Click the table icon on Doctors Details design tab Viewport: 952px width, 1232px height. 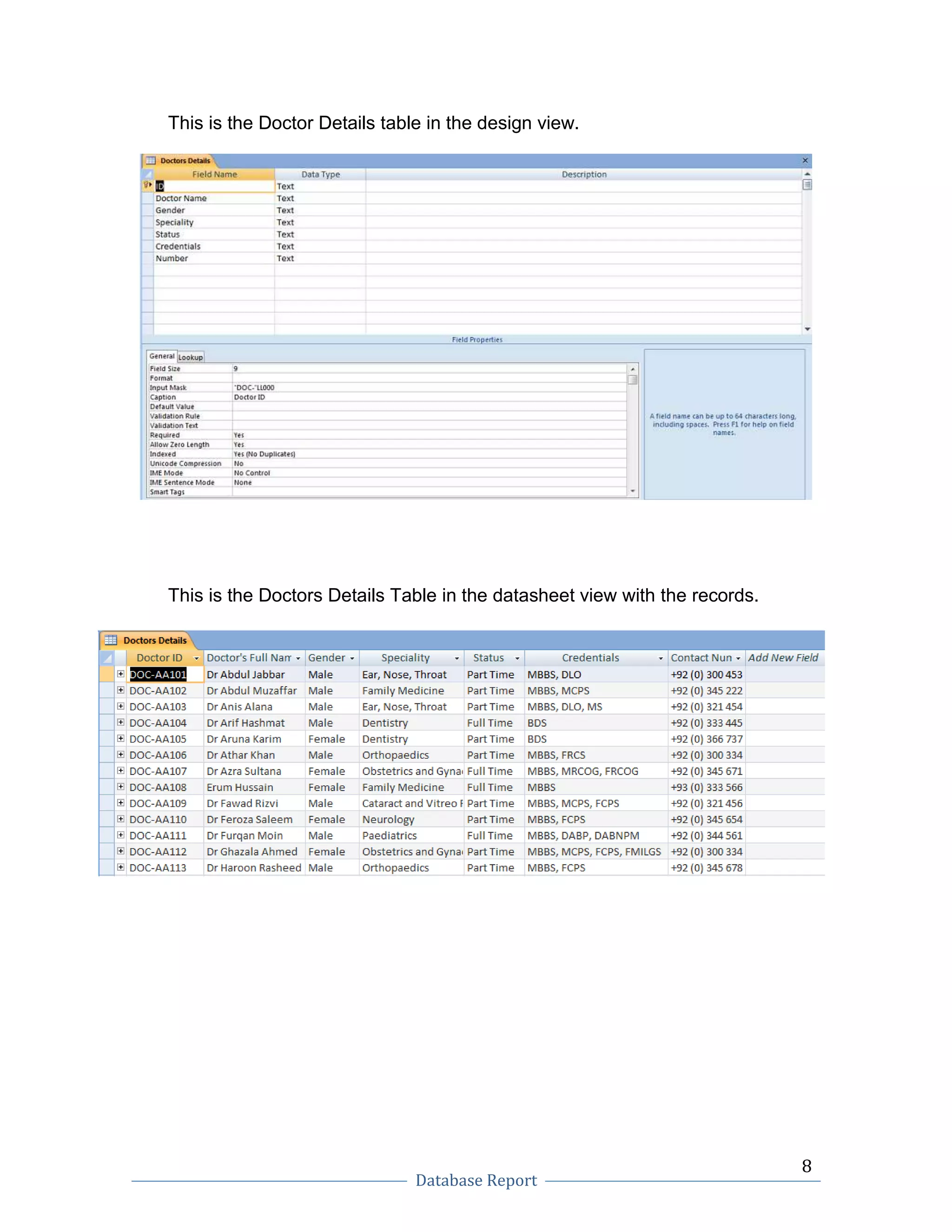pyautogui.click(x=151, y=161)
